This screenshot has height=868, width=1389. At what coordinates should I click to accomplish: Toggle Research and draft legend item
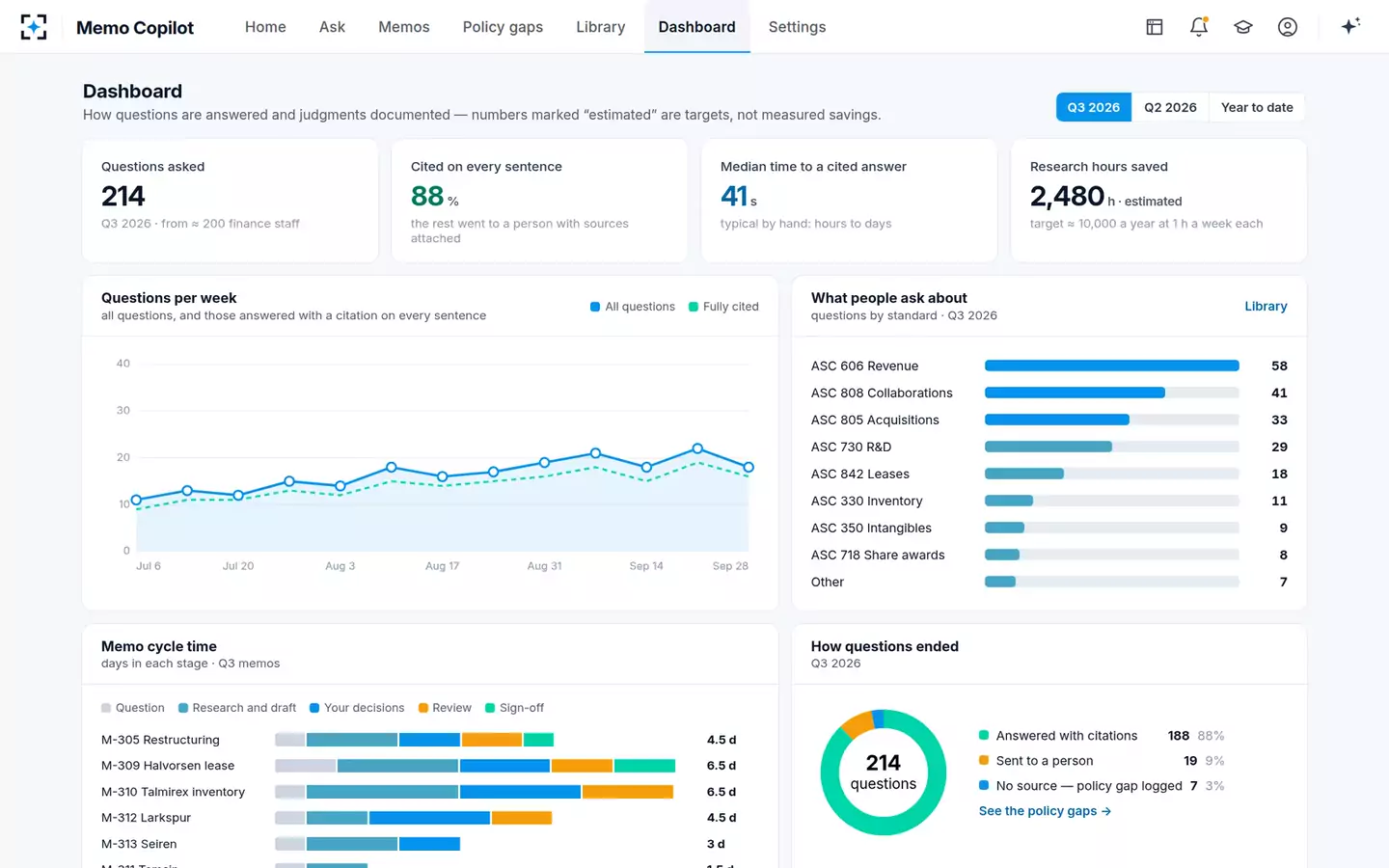click(x=237, y=708)
